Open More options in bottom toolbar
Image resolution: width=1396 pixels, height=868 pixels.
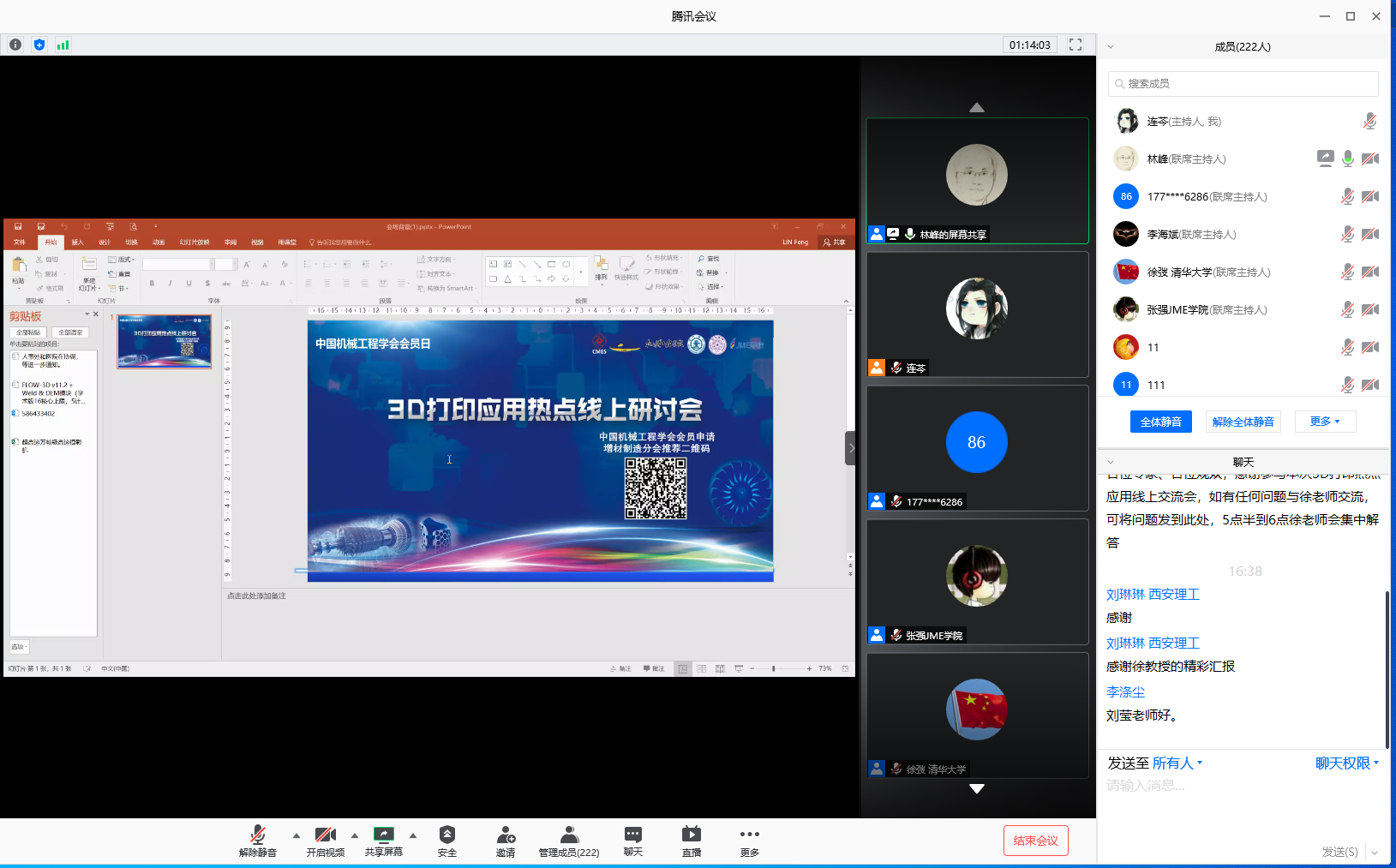coord(750,841)
